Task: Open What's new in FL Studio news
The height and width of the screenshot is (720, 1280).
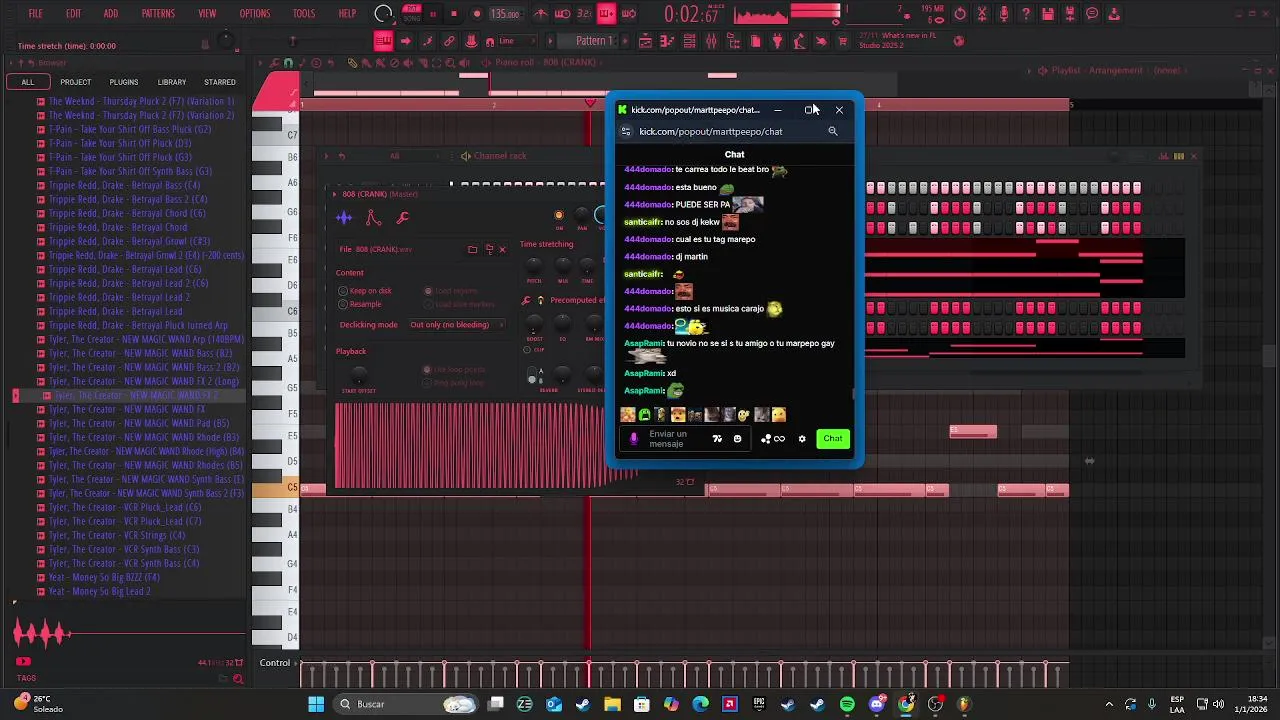Action: coord(896,41)
